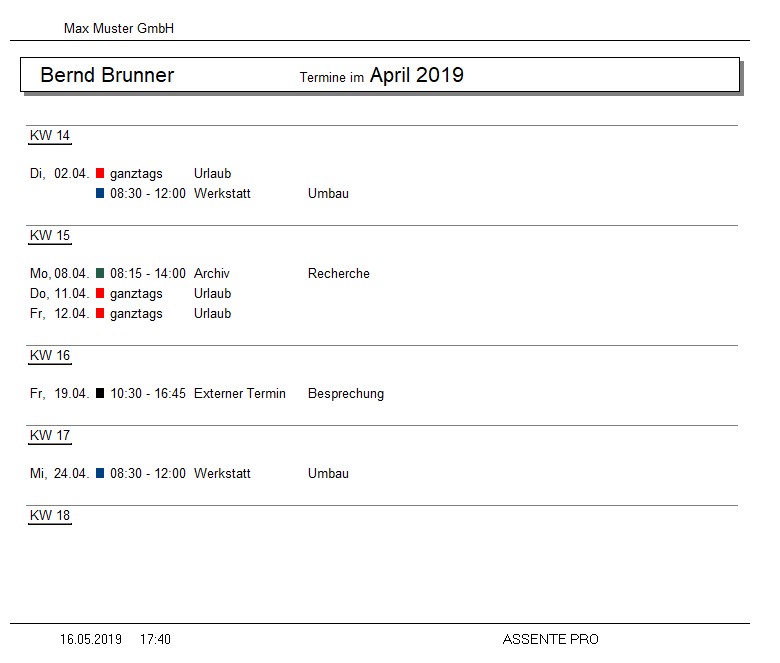Screen dimensions: 780x663
Task: Click the ASSENTE PRO footer label
Action: click(x=551, y=639)
